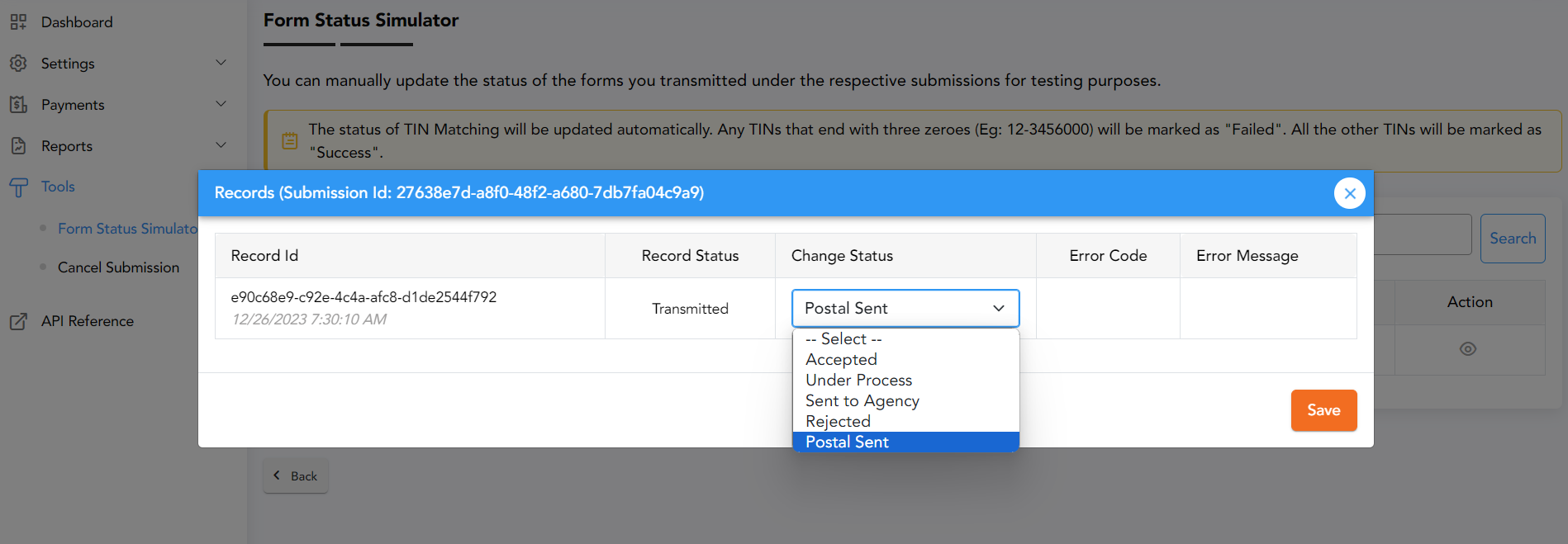This screenshot has width=1568, height=544.
Task: Click the Settings gear icon
Action: coord(18,64)
